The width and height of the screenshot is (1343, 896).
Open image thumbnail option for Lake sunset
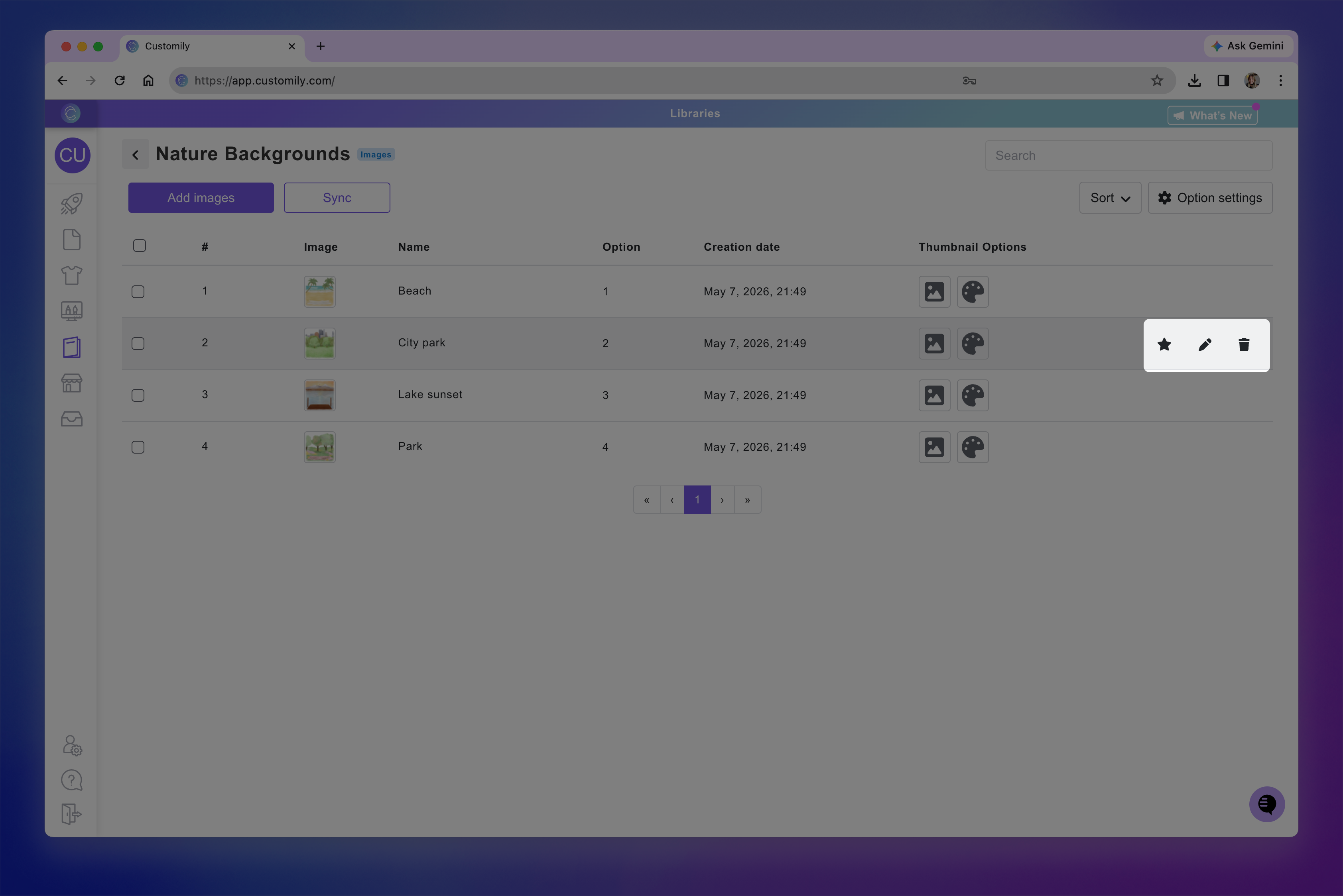934,395
